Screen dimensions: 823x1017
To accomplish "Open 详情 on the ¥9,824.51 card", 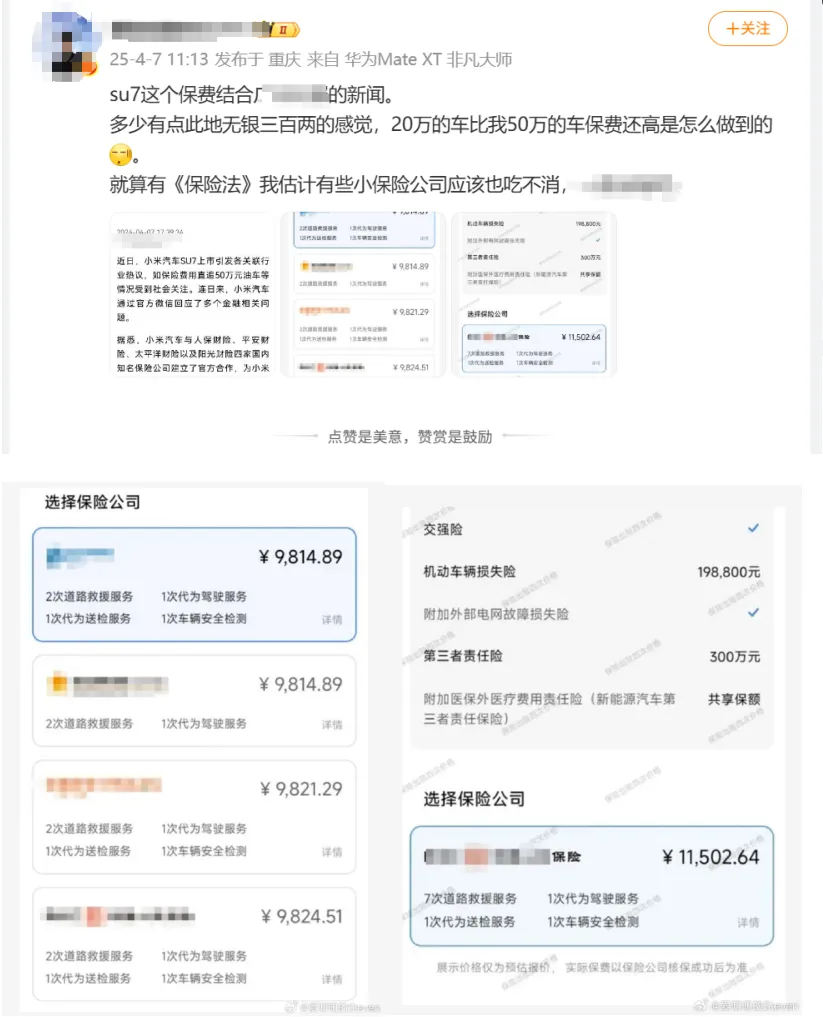I will (x=331, y=979).
